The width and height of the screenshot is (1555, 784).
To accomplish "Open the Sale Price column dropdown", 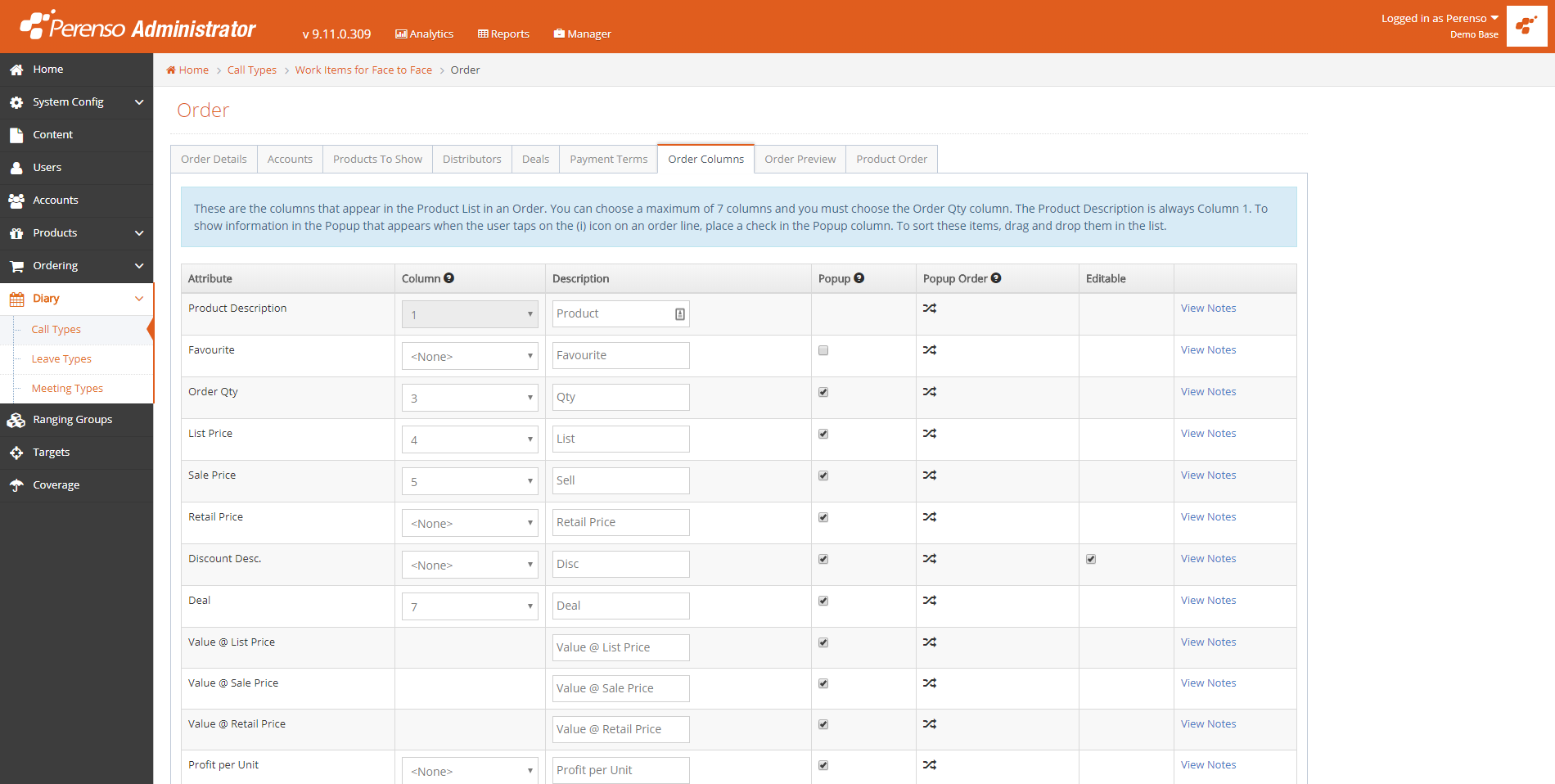I will pyautogui.click(x=470, y=481).
